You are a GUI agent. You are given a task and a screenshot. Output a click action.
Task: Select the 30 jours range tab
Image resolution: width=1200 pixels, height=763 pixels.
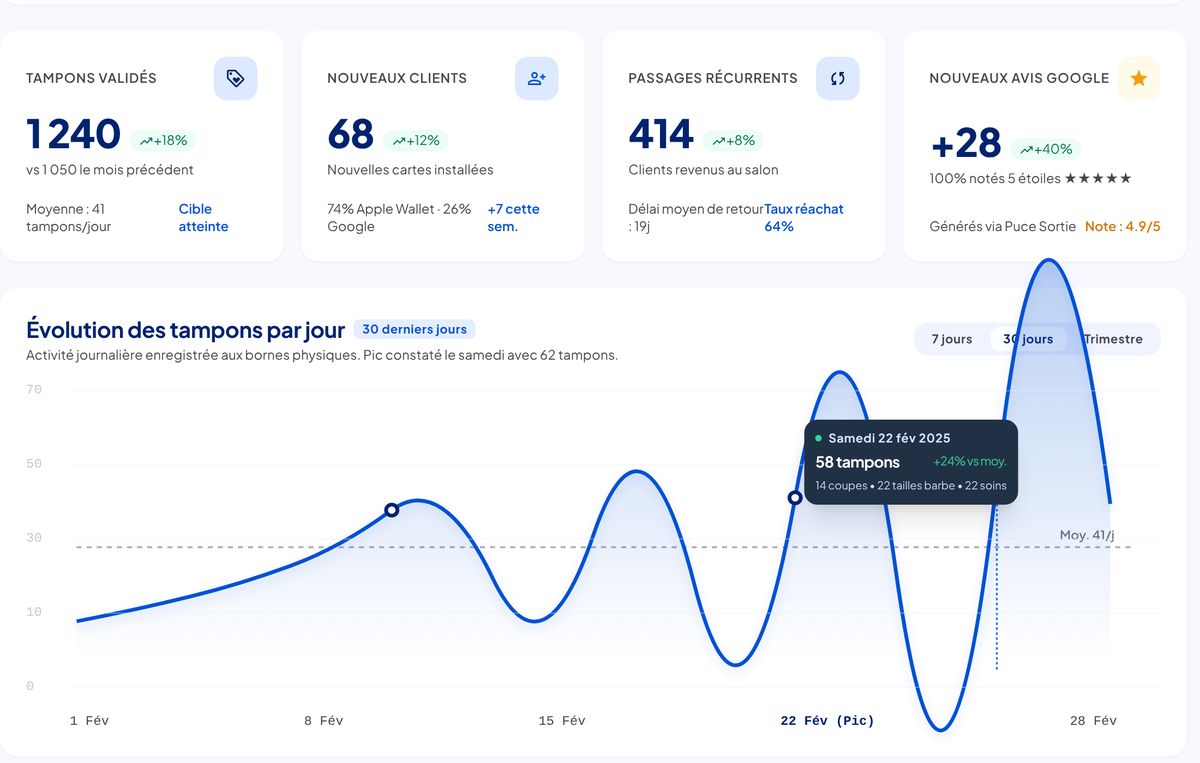(1028, 339)
